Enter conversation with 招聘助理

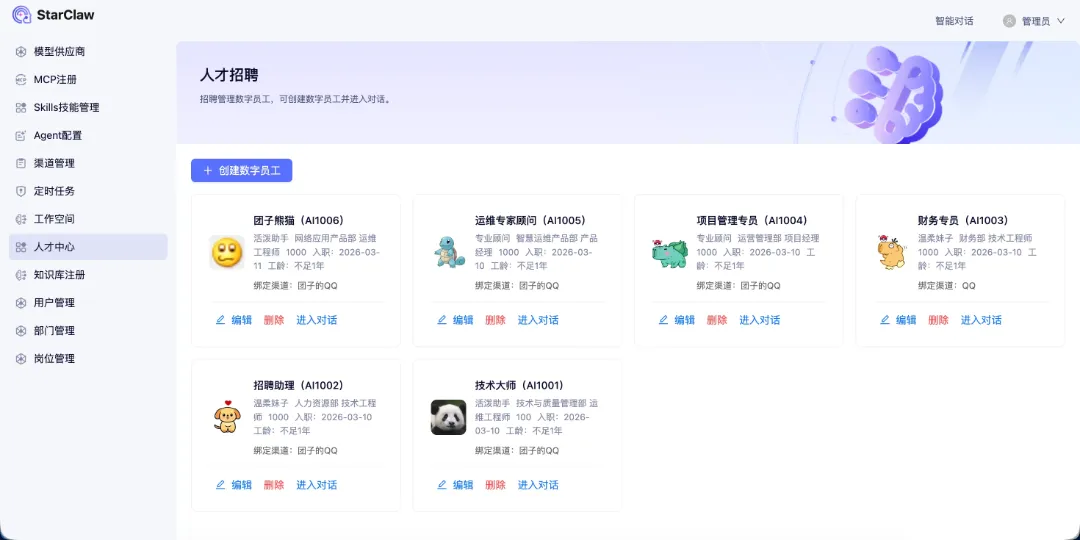click(x=317, y=485)
